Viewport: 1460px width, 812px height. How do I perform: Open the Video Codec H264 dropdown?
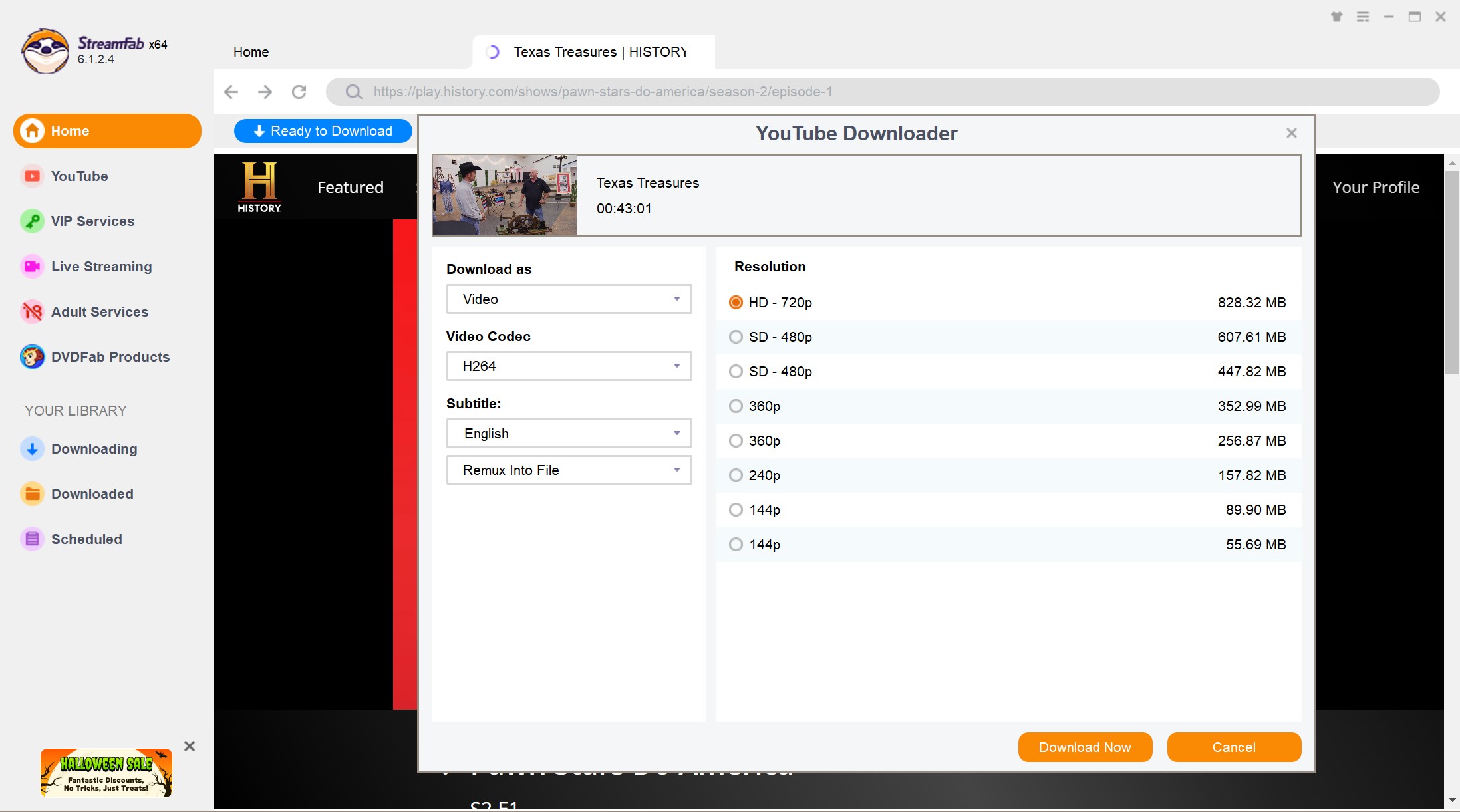pos(569,366)
